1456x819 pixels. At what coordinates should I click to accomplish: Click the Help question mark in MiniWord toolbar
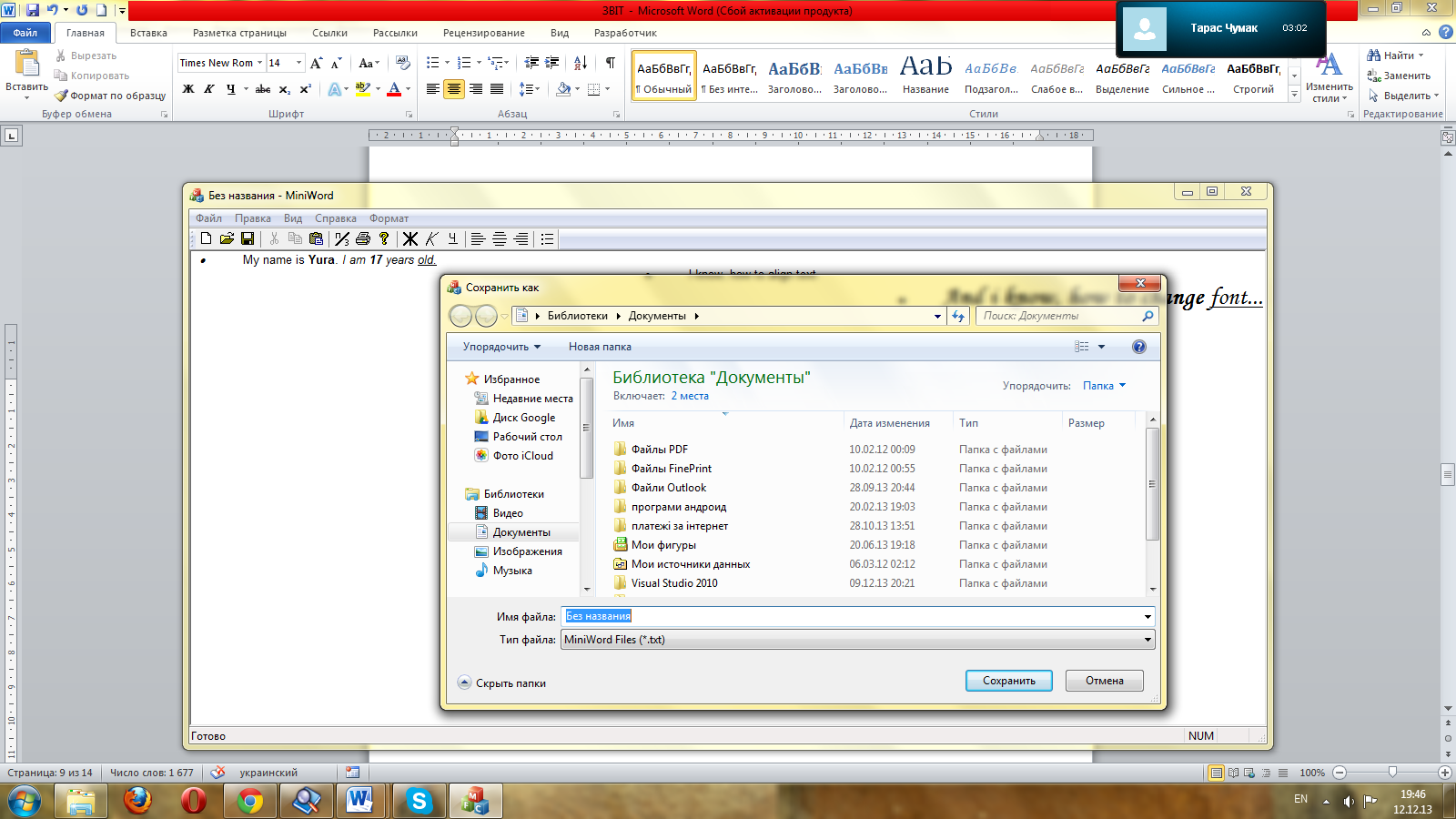coord(384,238)
